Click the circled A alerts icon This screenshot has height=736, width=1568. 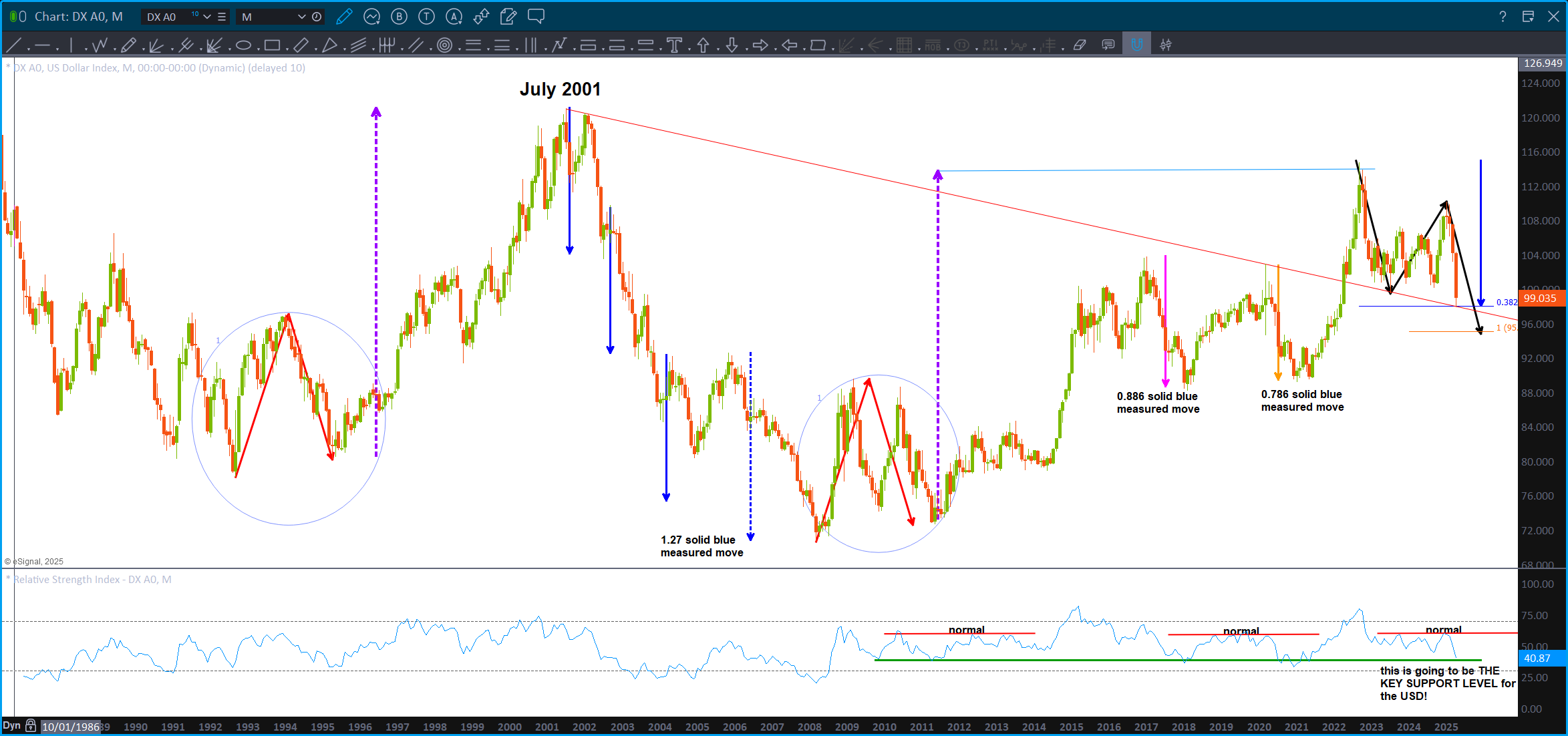(x=454, y=17)
